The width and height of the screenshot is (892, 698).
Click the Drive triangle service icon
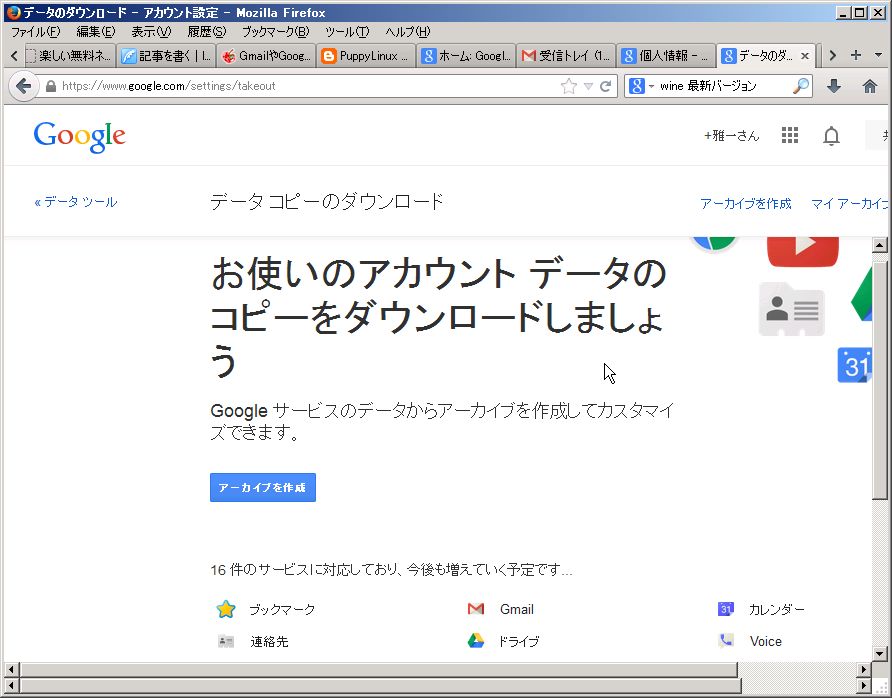point(476,641)
